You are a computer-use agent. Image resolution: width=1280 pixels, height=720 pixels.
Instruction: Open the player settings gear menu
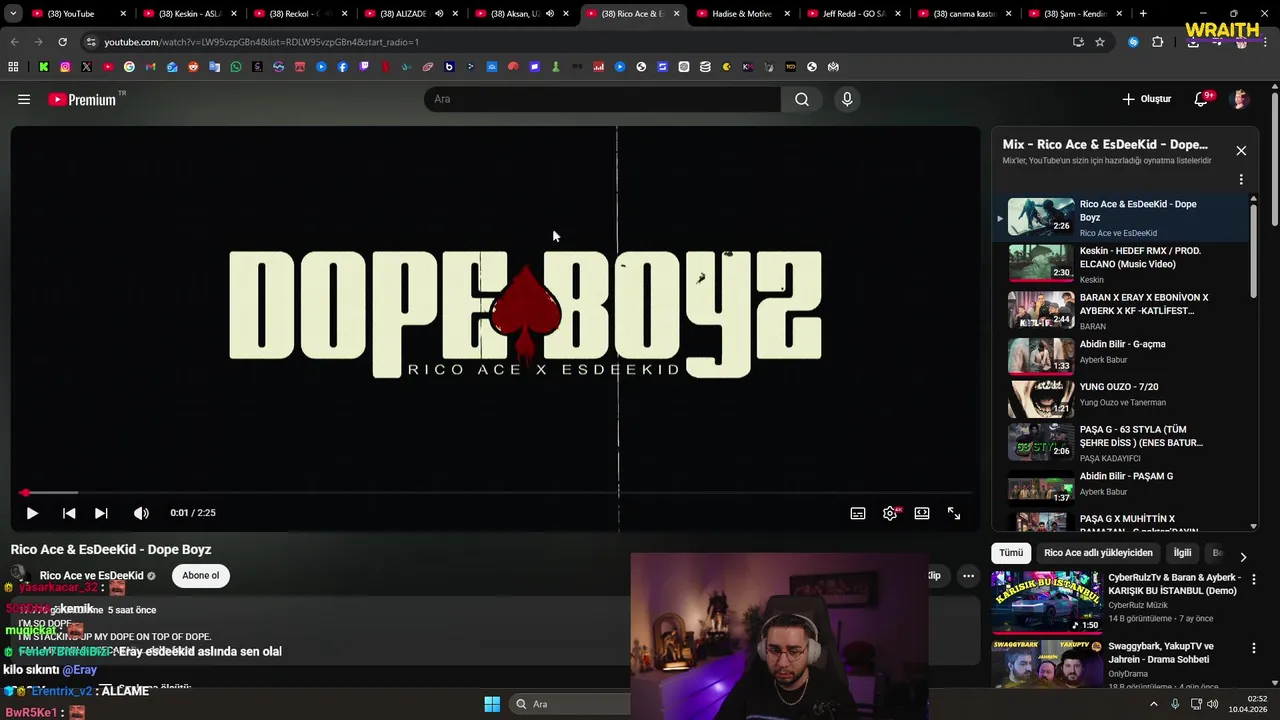tap(890, 513)
